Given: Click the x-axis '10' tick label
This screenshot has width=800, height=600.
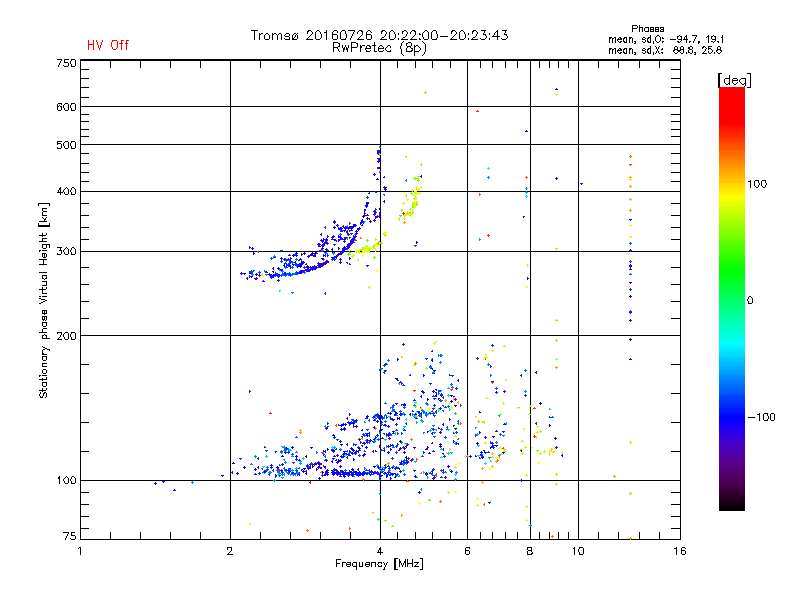Looking at the screenshot, I should pos(578,551).
